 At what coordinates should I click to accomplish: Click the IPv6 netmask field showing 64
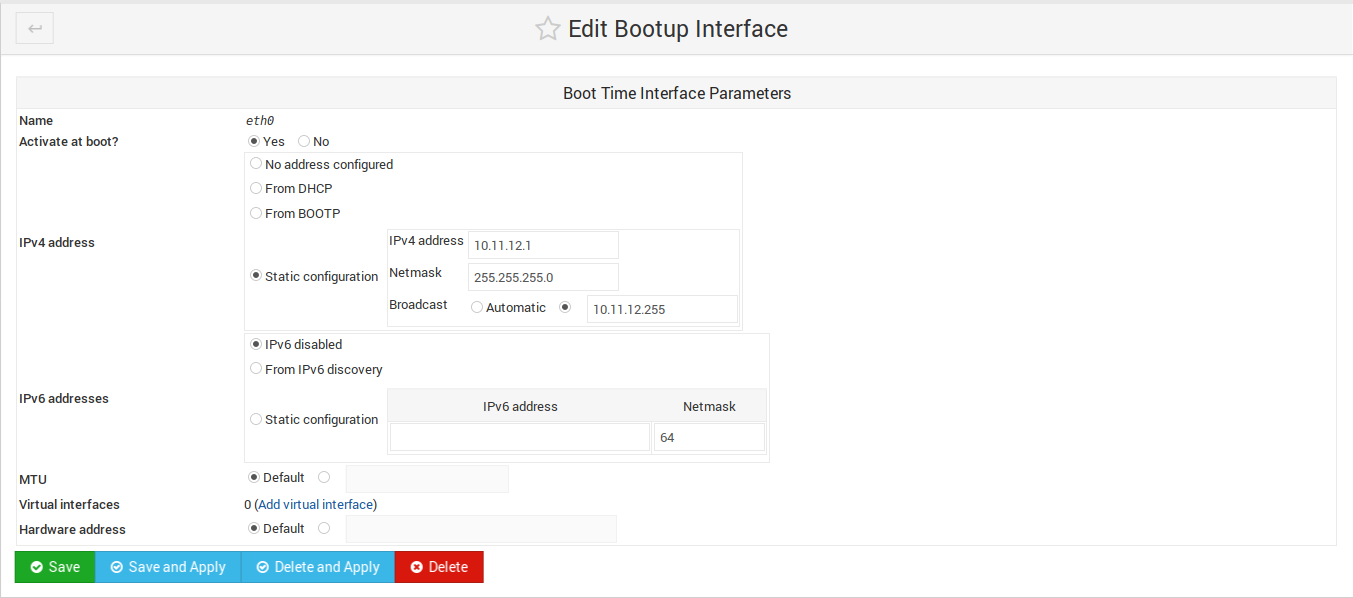coord(709,438)
